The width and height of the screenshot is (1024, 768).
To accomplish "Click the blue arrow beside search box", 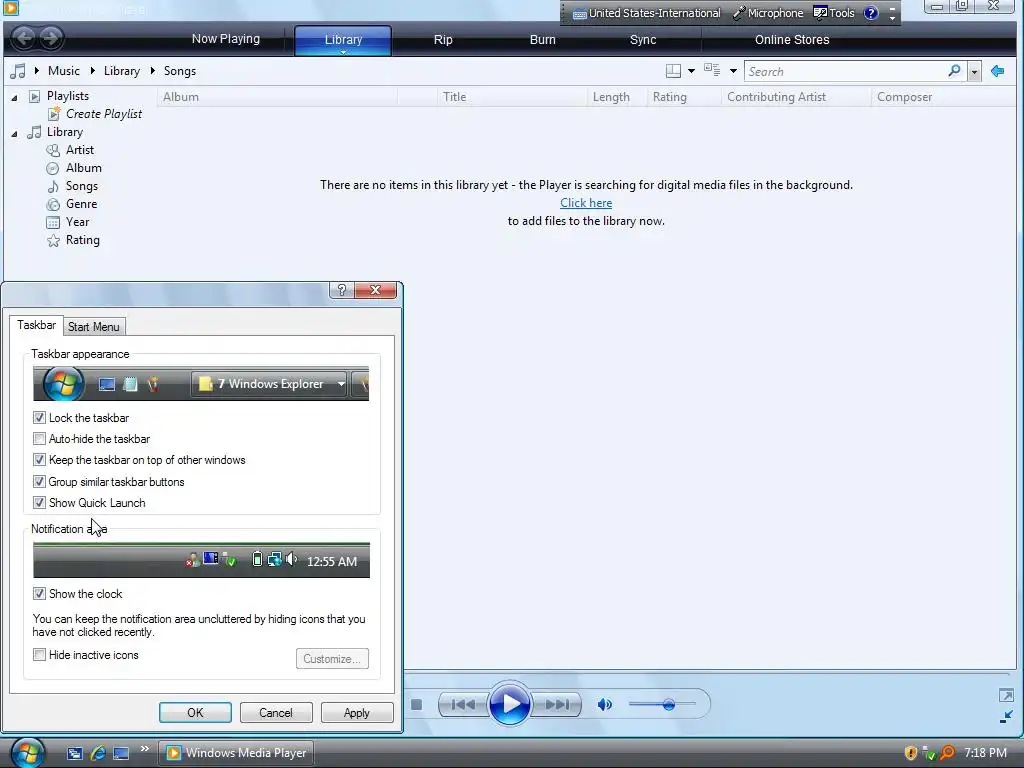I will tap(997, 71).
